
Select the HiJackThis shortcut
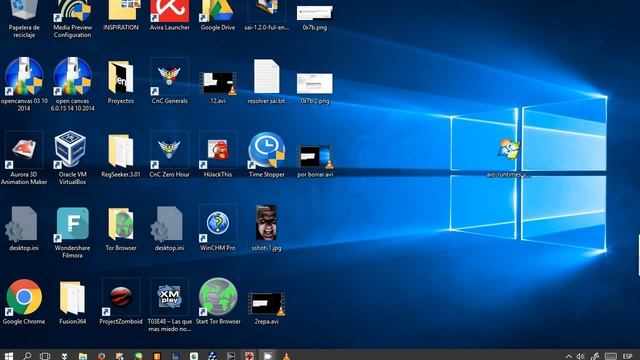click(218, 155)
